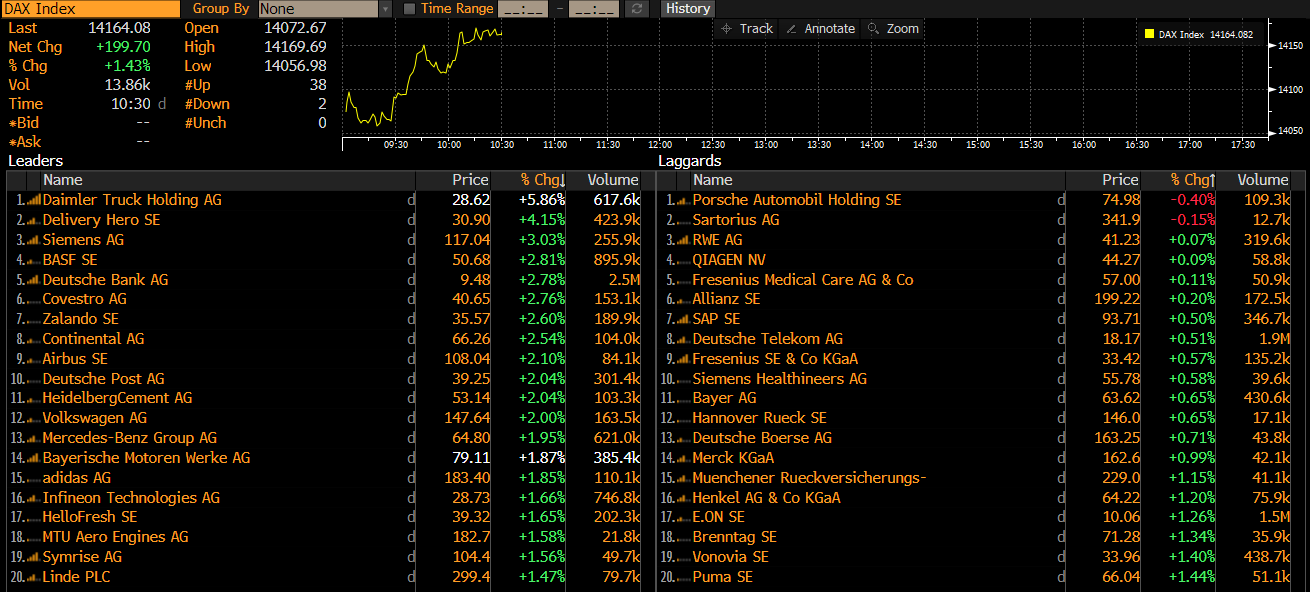Screen dimensions: 1310x592
Task: Open the Group By dropdown
Action: tap(385, 9)
